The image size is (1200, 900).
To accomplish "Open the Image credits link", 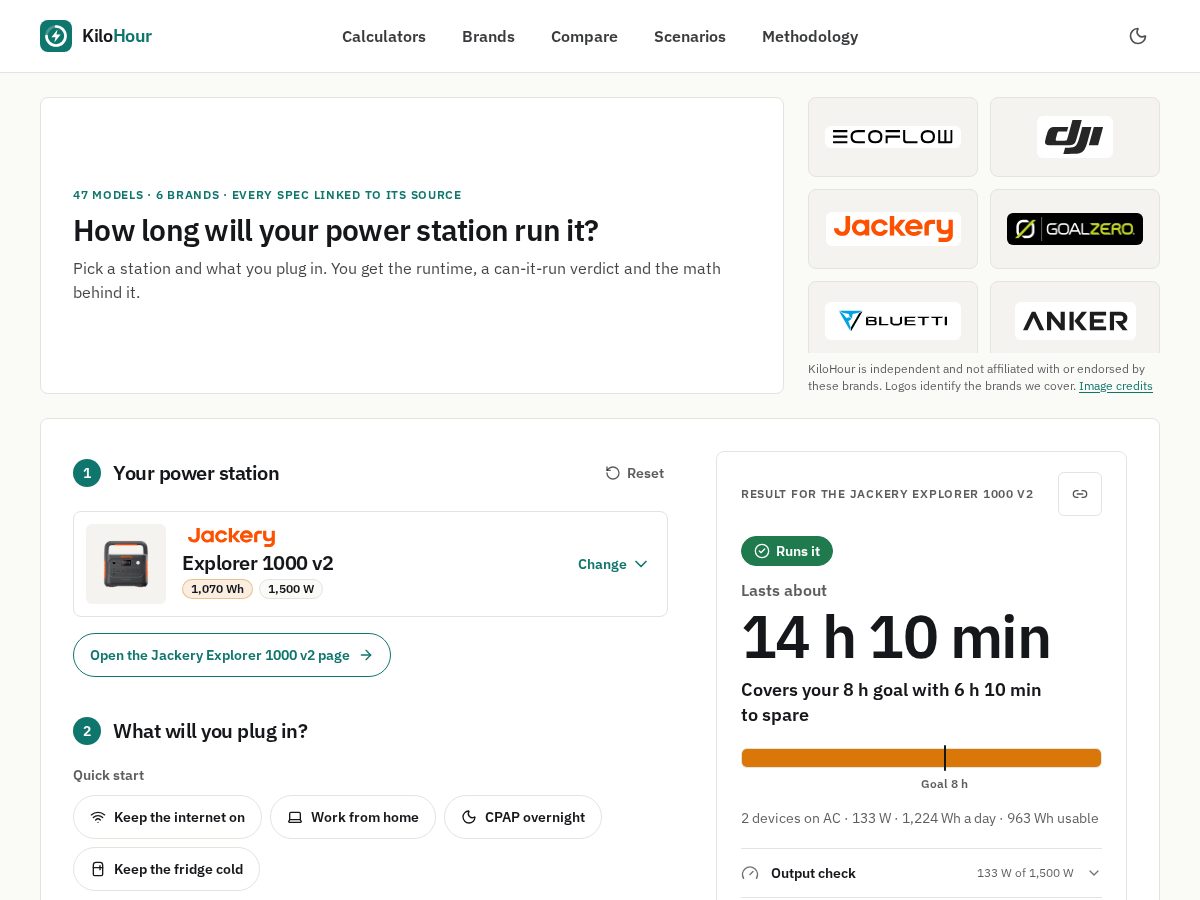I will click(1116, 386).
